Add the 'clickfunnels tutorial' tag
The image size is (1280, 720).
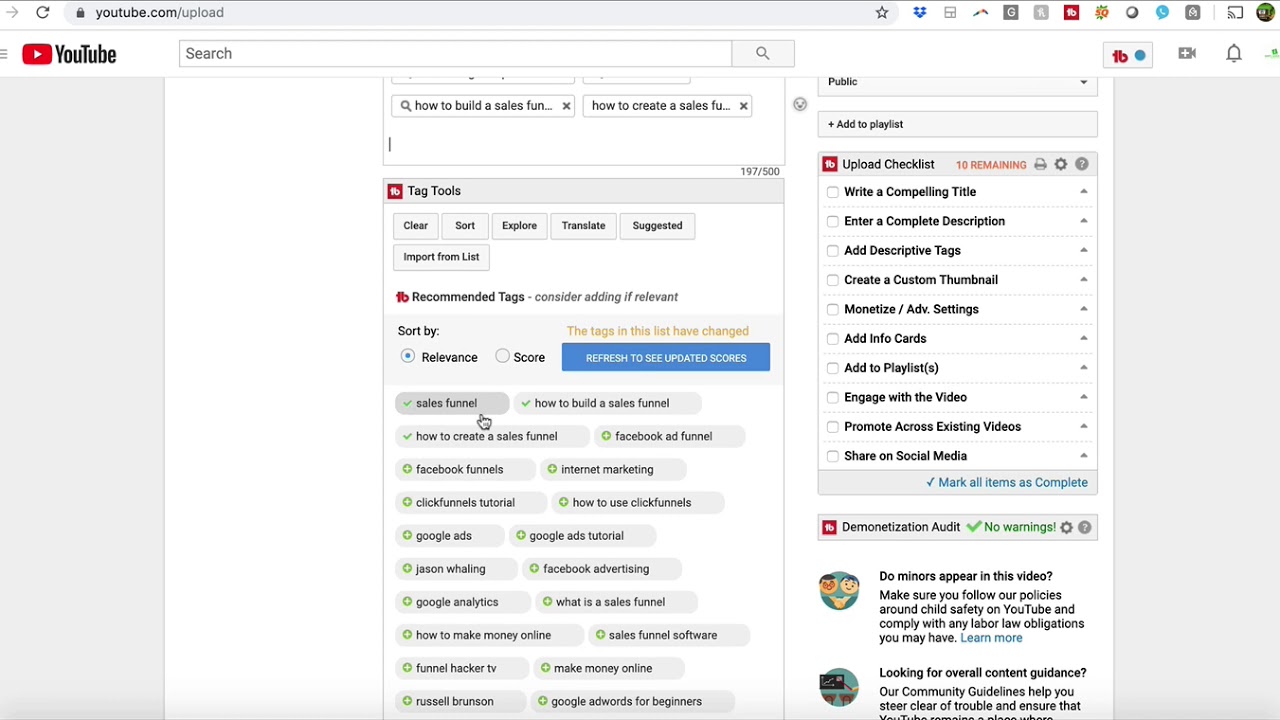(x=471, y=502)
